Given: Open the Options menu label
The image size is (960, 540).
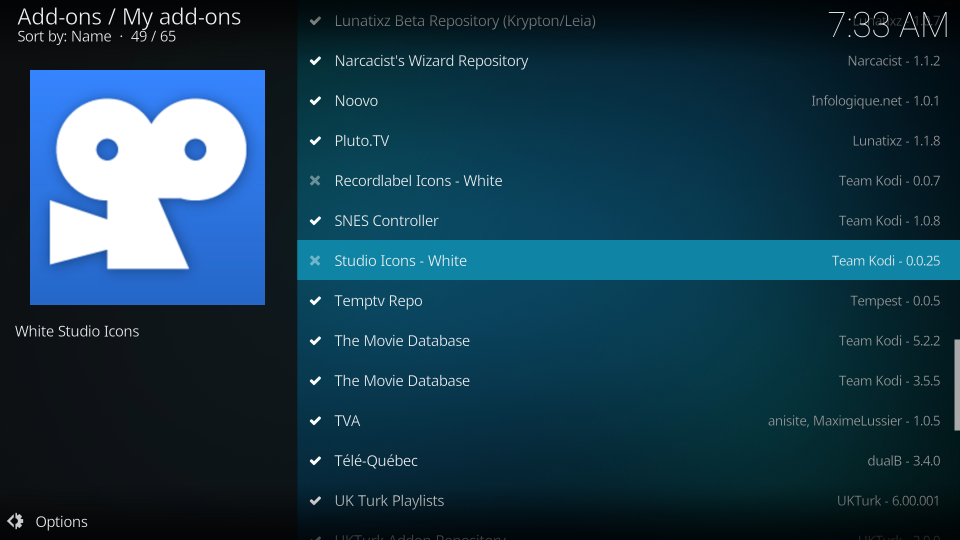Looking at the screenshot, I should [x=61, y=522].
